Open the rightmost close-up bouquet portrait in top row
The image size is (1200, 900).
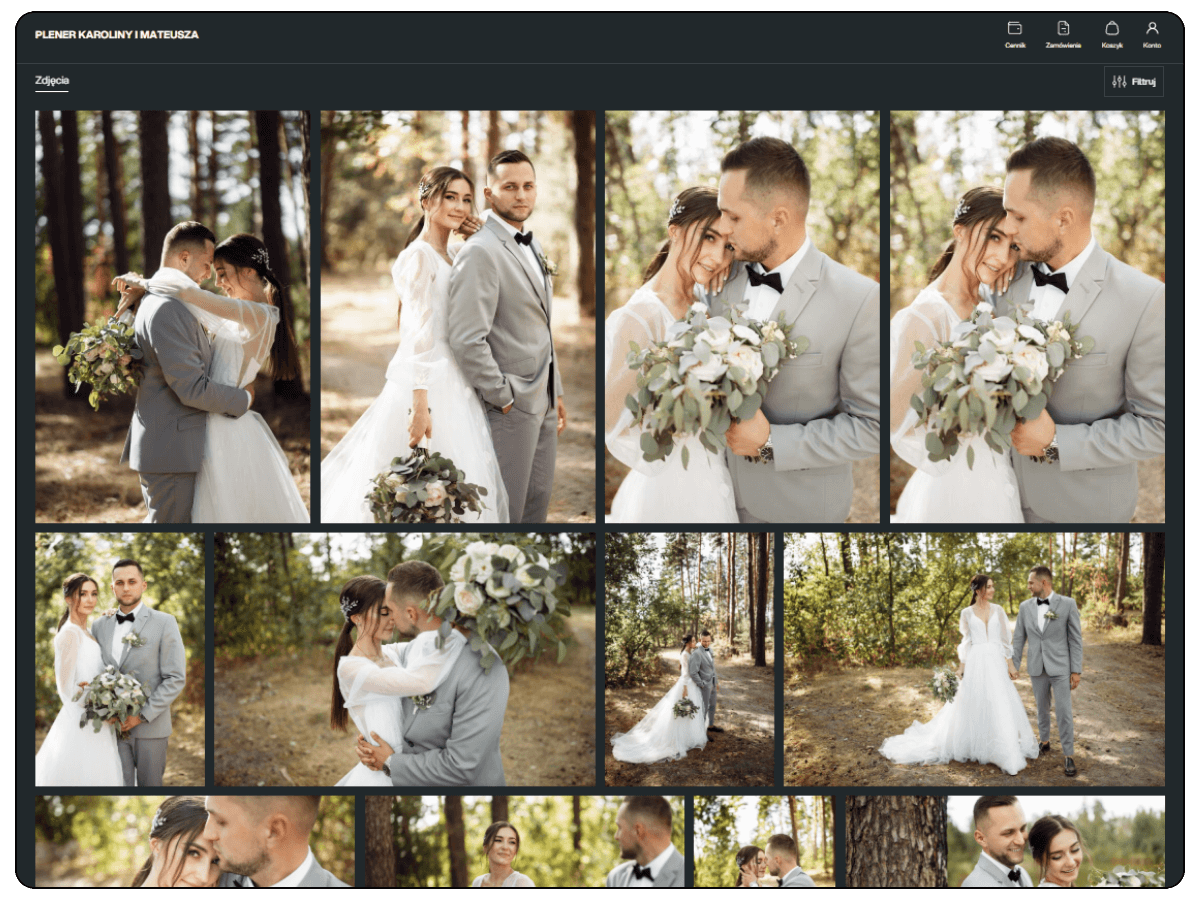pyautogui.click(x=1027, y=316)
